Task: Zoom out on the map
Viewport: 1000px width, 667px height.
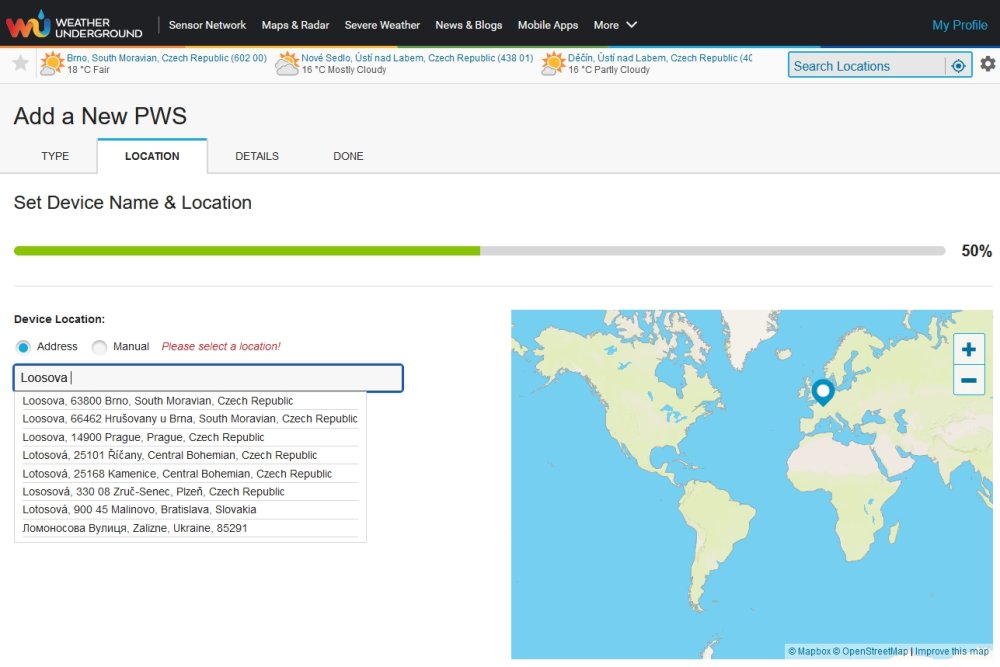Action: [x=968, y=380]
